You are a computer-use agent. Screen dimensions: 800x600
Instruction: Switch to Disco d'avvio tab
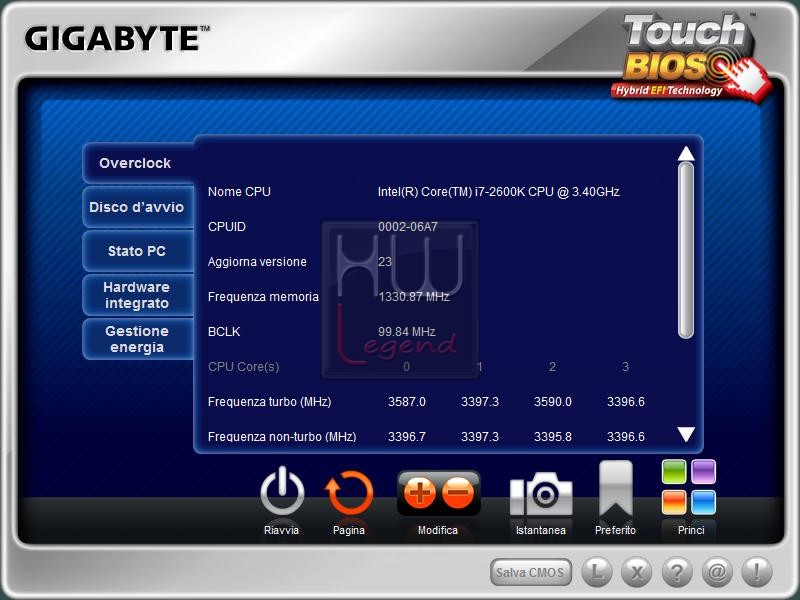(138, 207)
